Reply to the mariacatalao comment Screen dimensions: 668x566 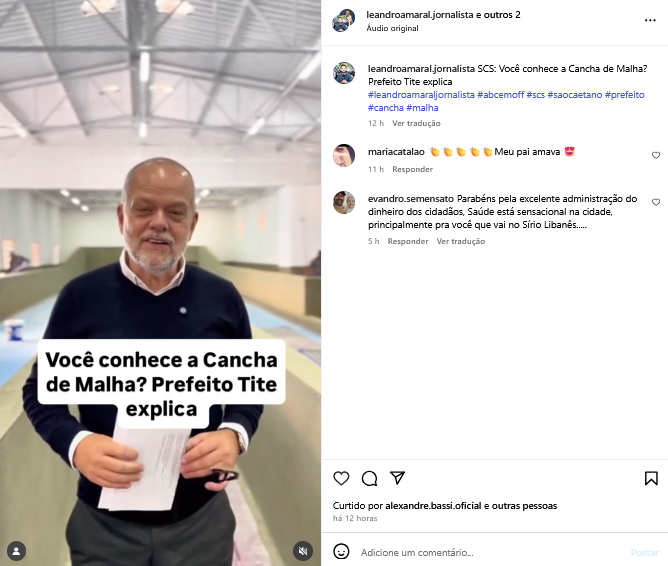click(x=412, y=169)
